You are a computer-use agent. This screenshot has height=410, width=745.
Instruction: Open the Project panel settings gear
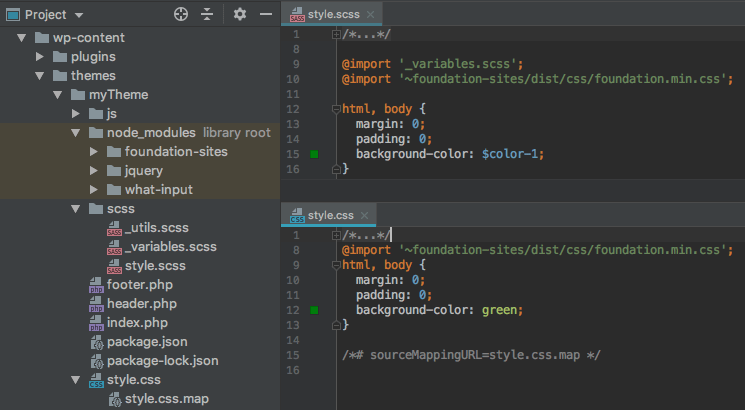[x=240, y=14]
